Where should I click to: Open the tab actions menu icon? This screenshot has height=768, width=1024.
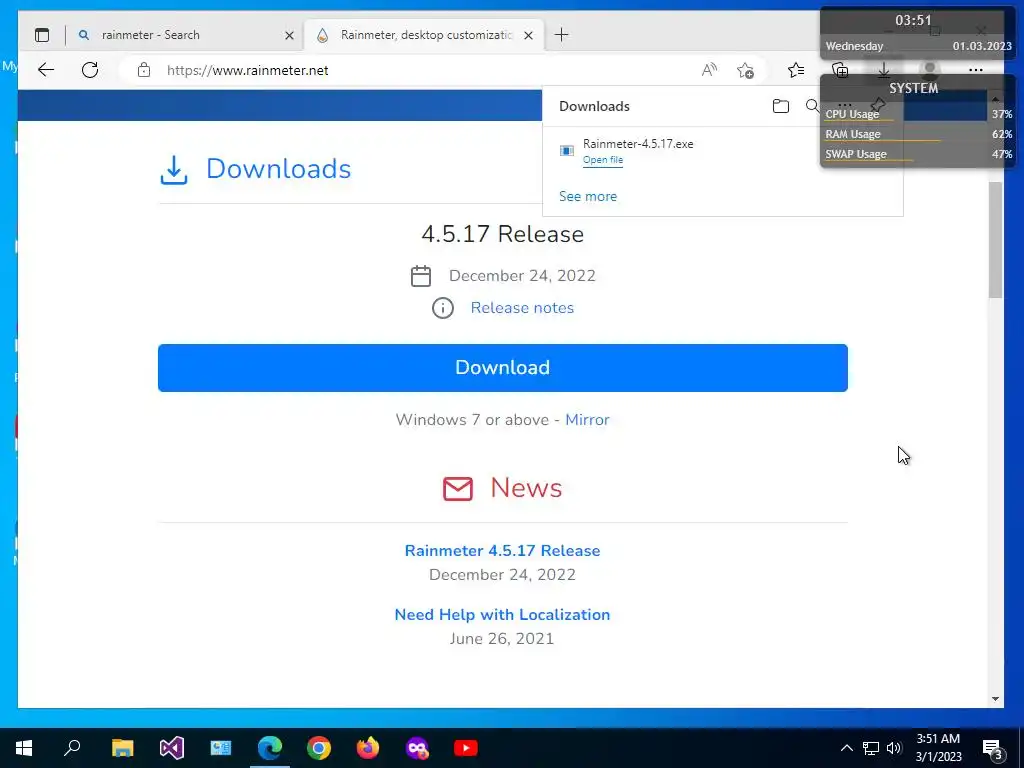point(42,35)
